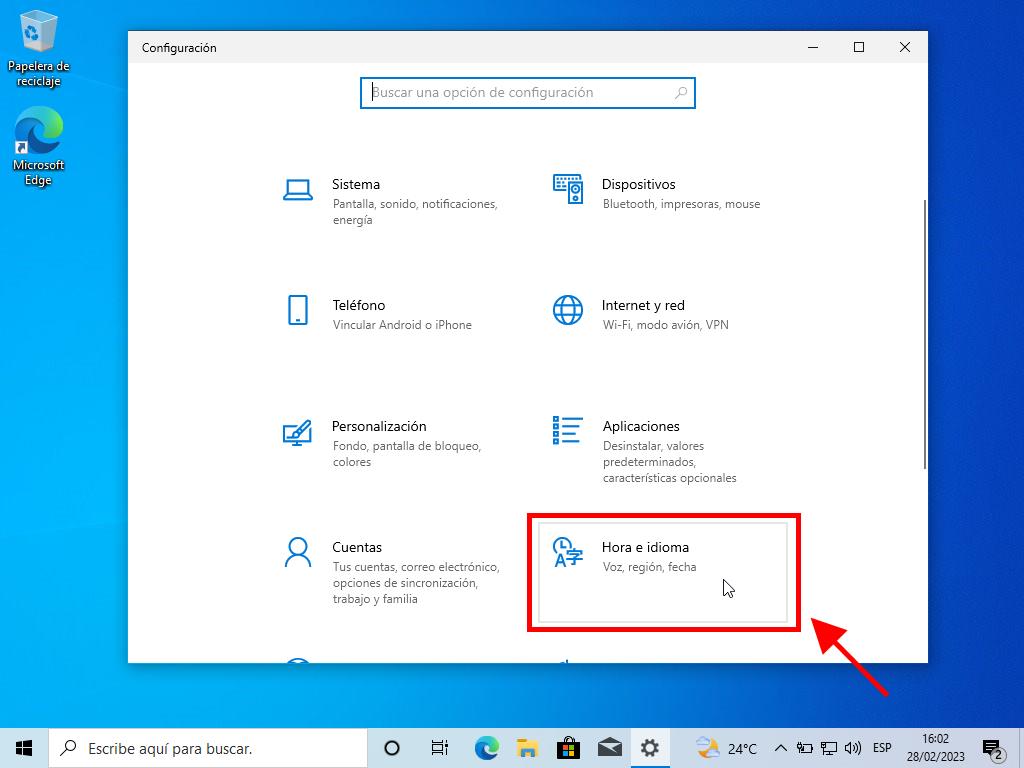Open Internet y red globe icon
The width and height of the screenshot is (1024, 768).
(x=568, y=310)
